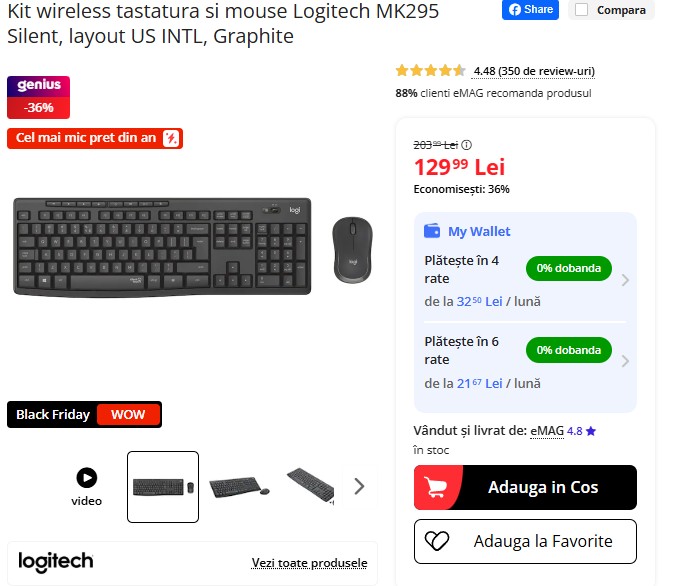
Task: Expand the 4 rate payment option chevron
Action: click(x=625, y=280)
